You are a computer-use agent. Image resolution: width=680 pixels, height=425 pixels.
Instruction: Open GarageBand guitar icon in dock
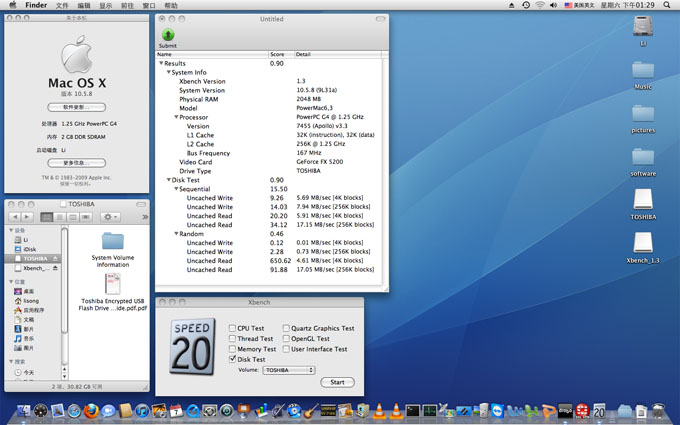pyautogui.click(x=311, y=410)
